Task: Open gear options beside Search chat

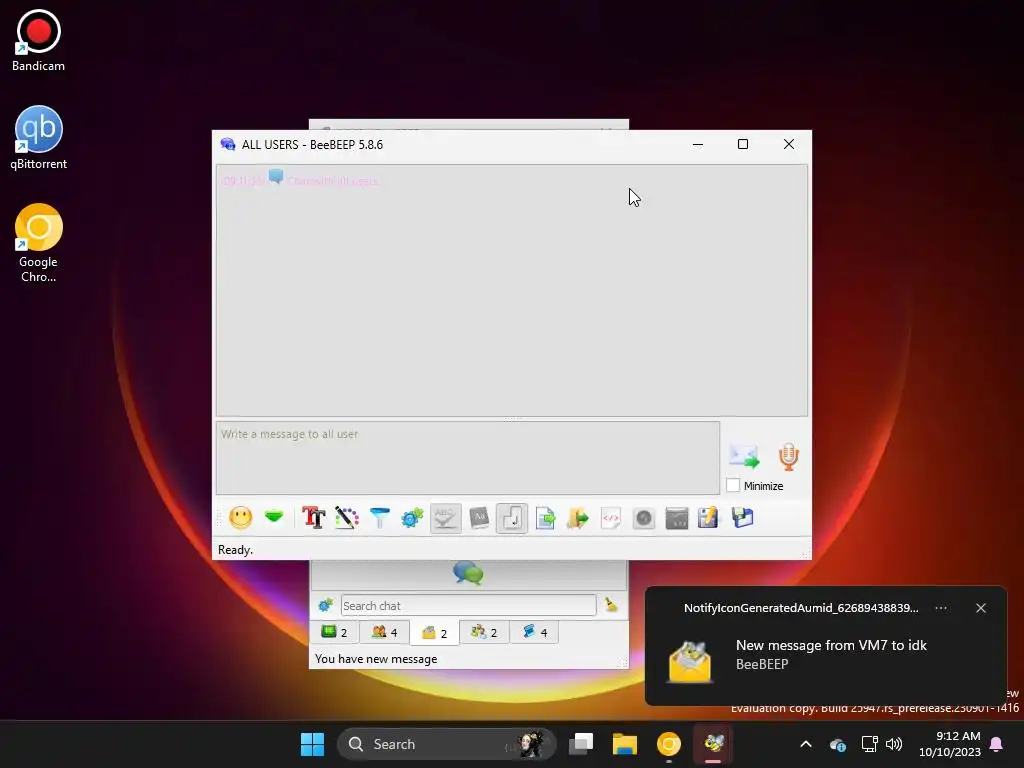Action: (325, 605)
